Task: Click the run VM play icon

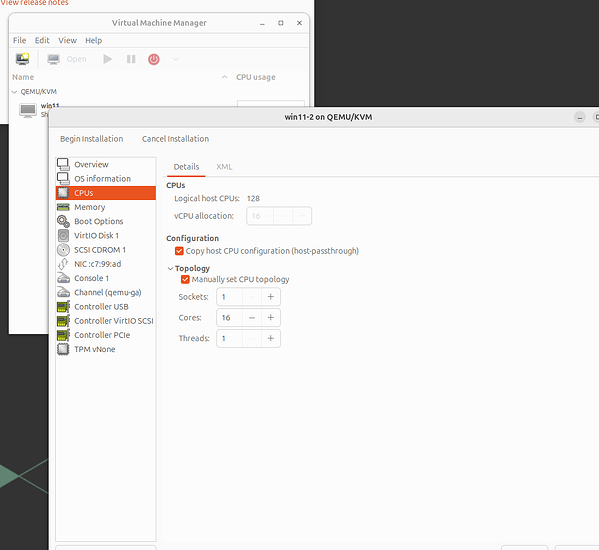Action: [108, 59]
